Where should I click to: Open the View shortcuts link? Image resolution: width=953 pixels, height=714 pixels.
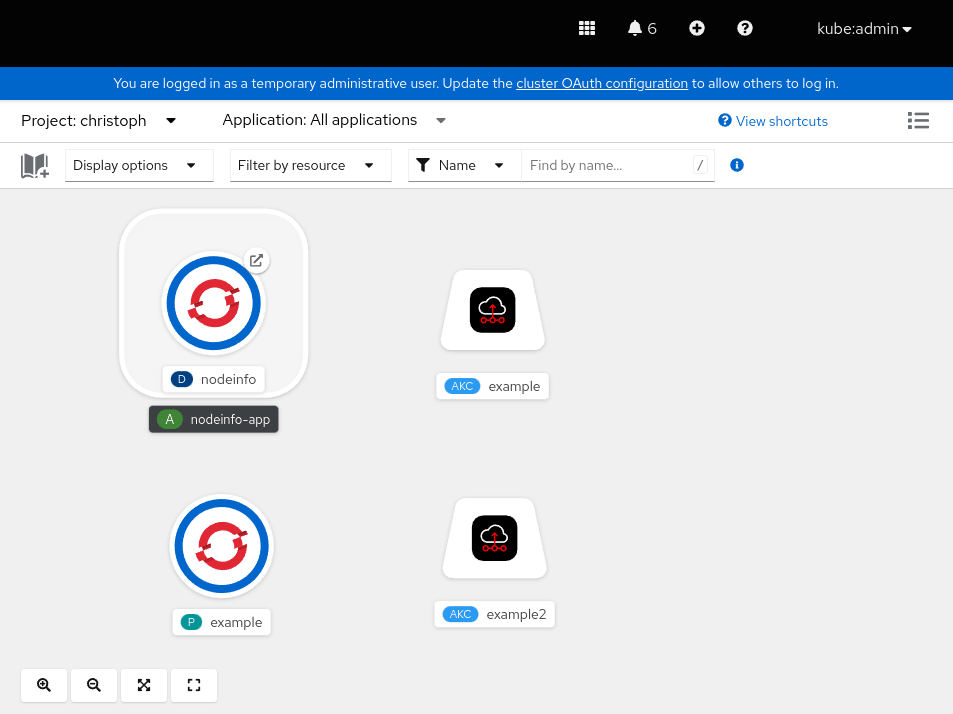772,121
